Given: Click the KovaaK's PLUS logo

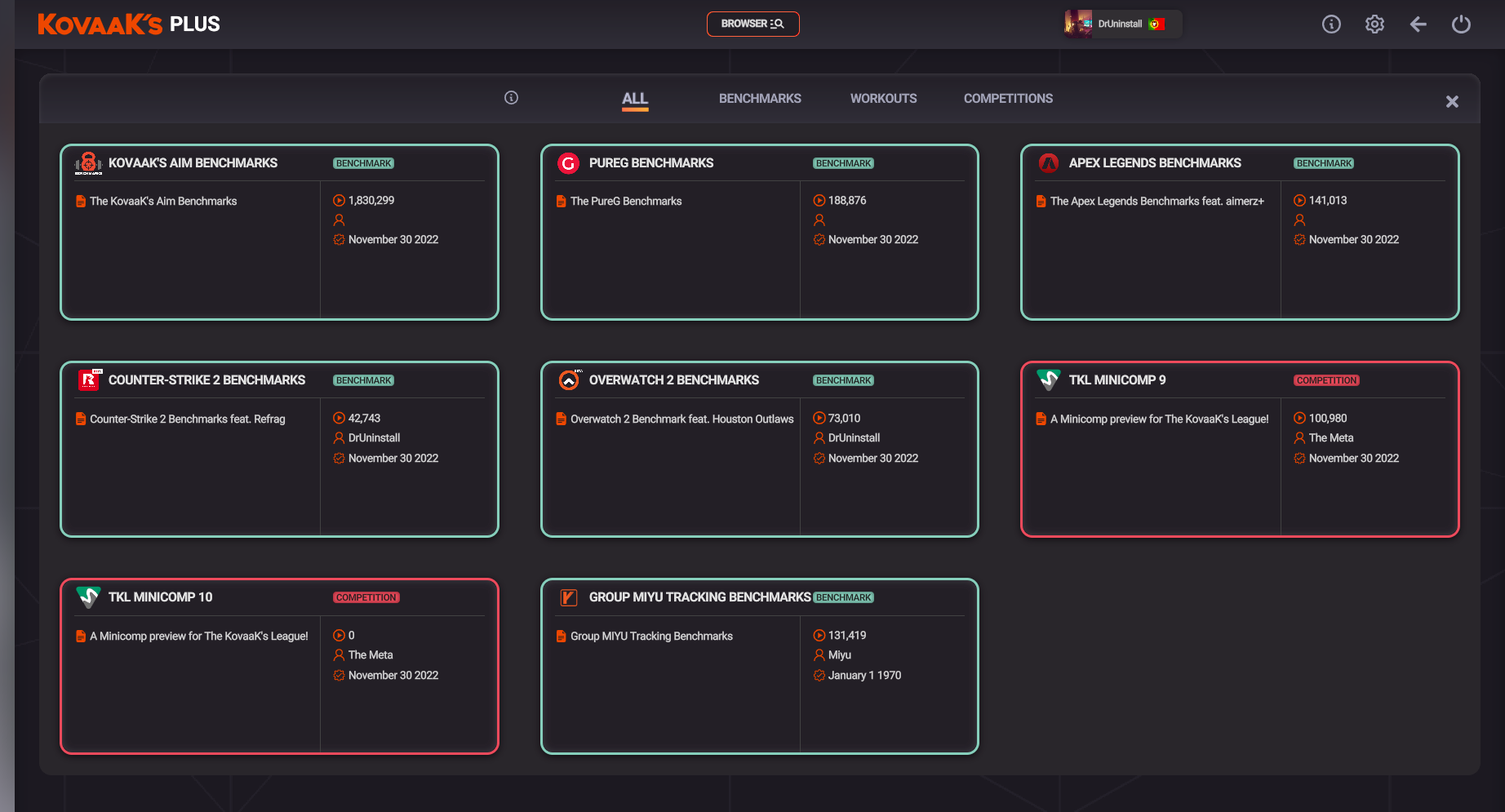Looking at the screenshot, I should coord(129,24).
